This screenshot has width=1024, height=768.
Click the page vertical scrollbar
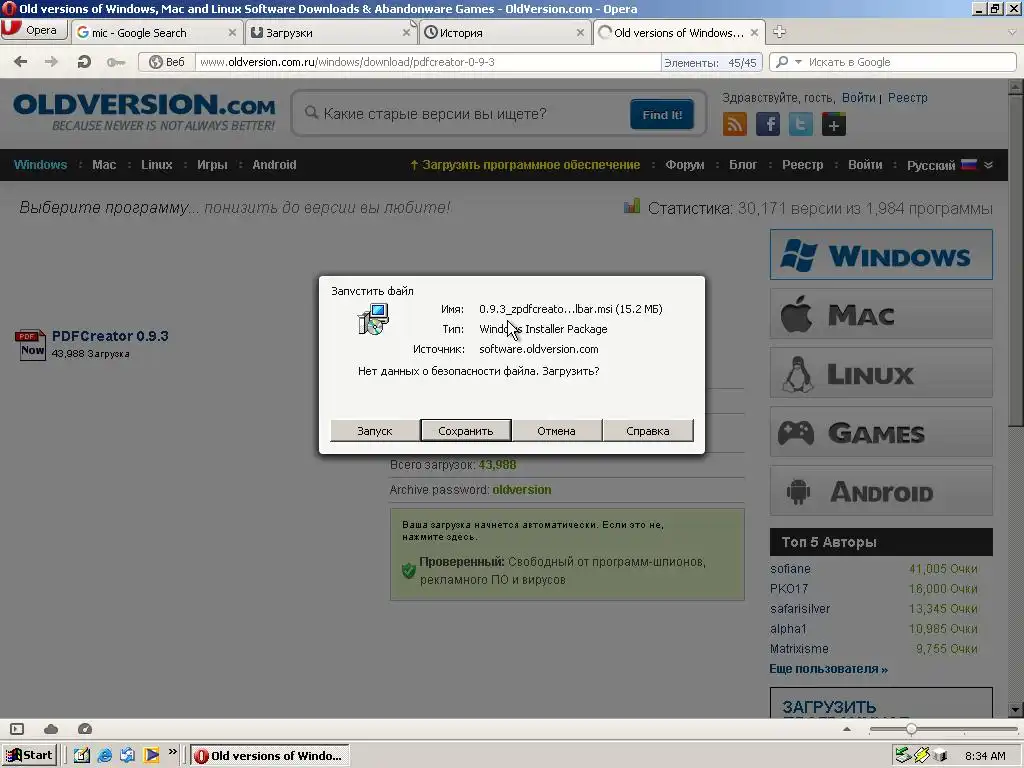(x=1016, y=398)
